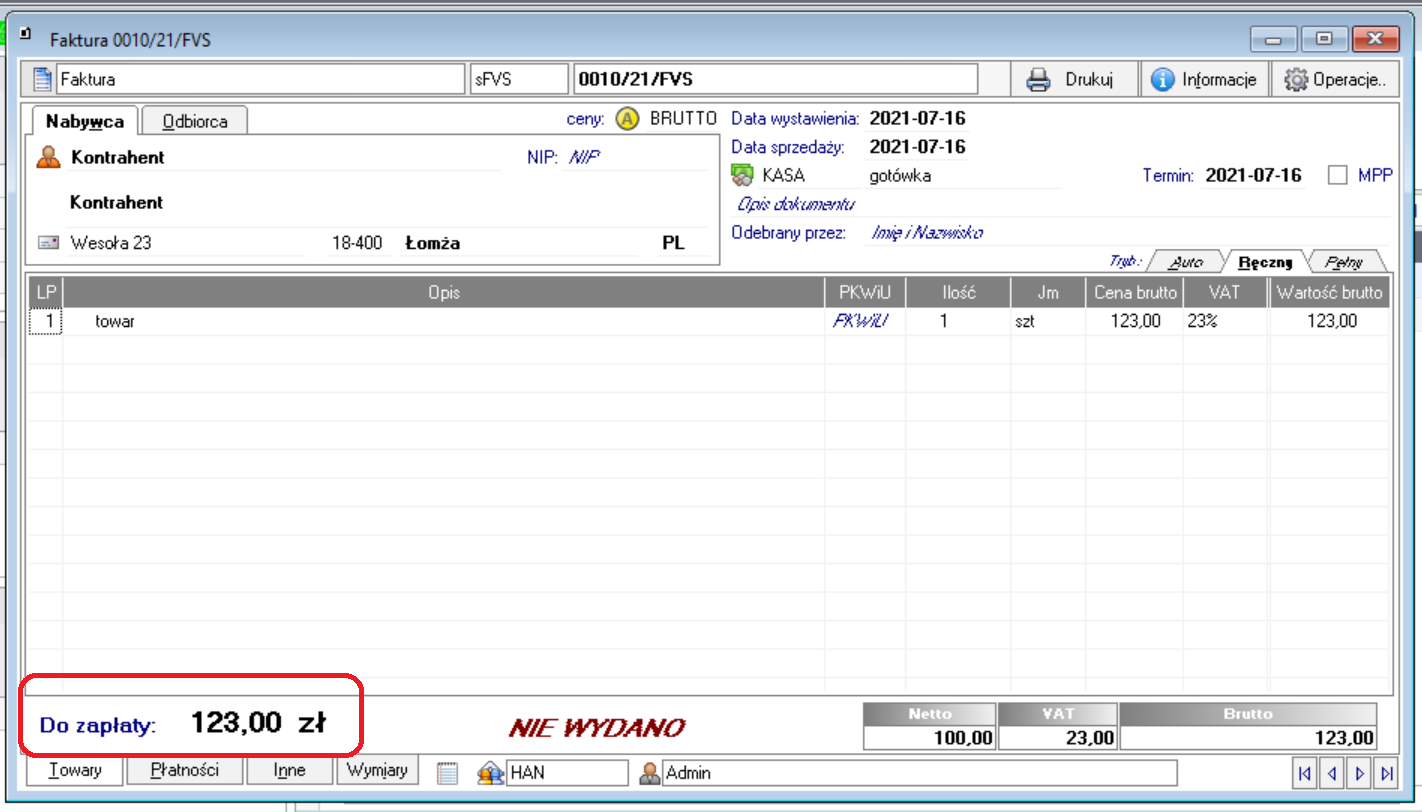This screenshot has width=1422, height=812.
Task: Open the Płatności section
Action: coord(183,771)
